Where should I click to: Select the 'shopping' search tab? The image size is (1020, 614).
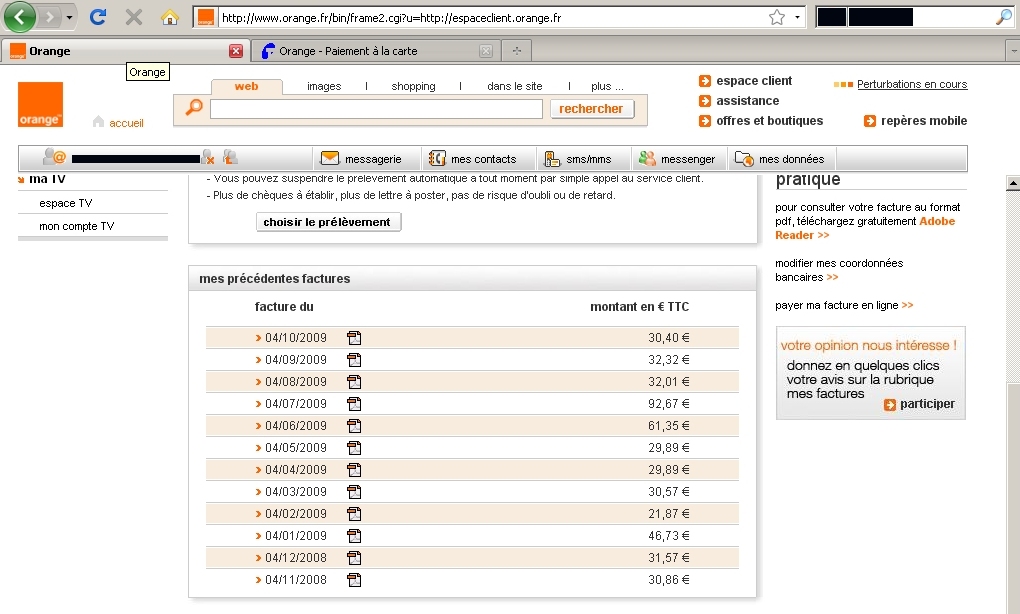coord(413,86)
